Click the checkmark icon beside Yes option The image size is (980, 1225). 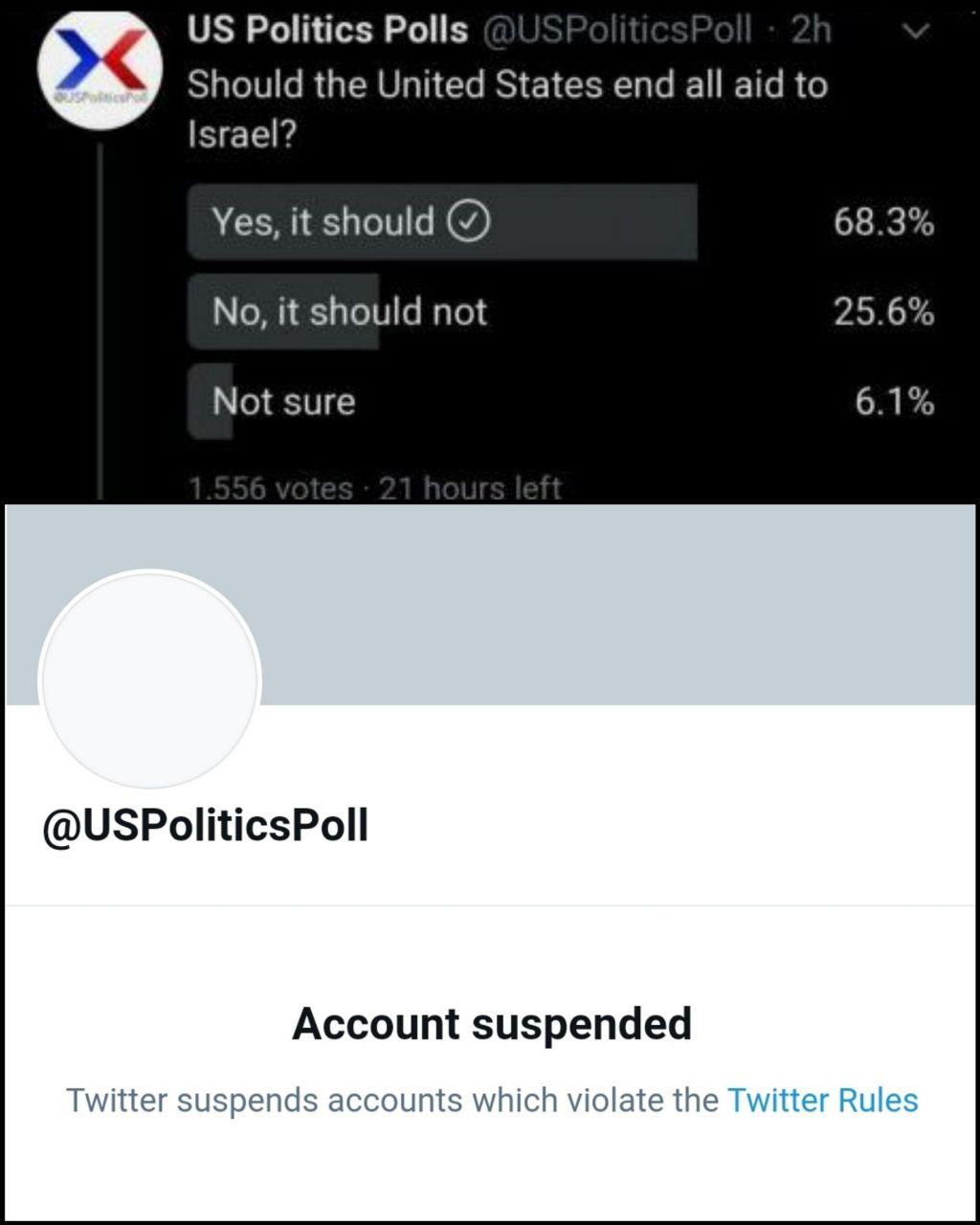click(x=469, y=222)
